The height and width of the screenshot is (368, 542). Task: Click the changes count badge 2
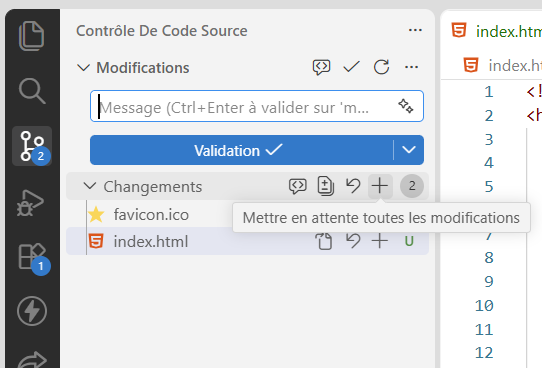point(412,186)
